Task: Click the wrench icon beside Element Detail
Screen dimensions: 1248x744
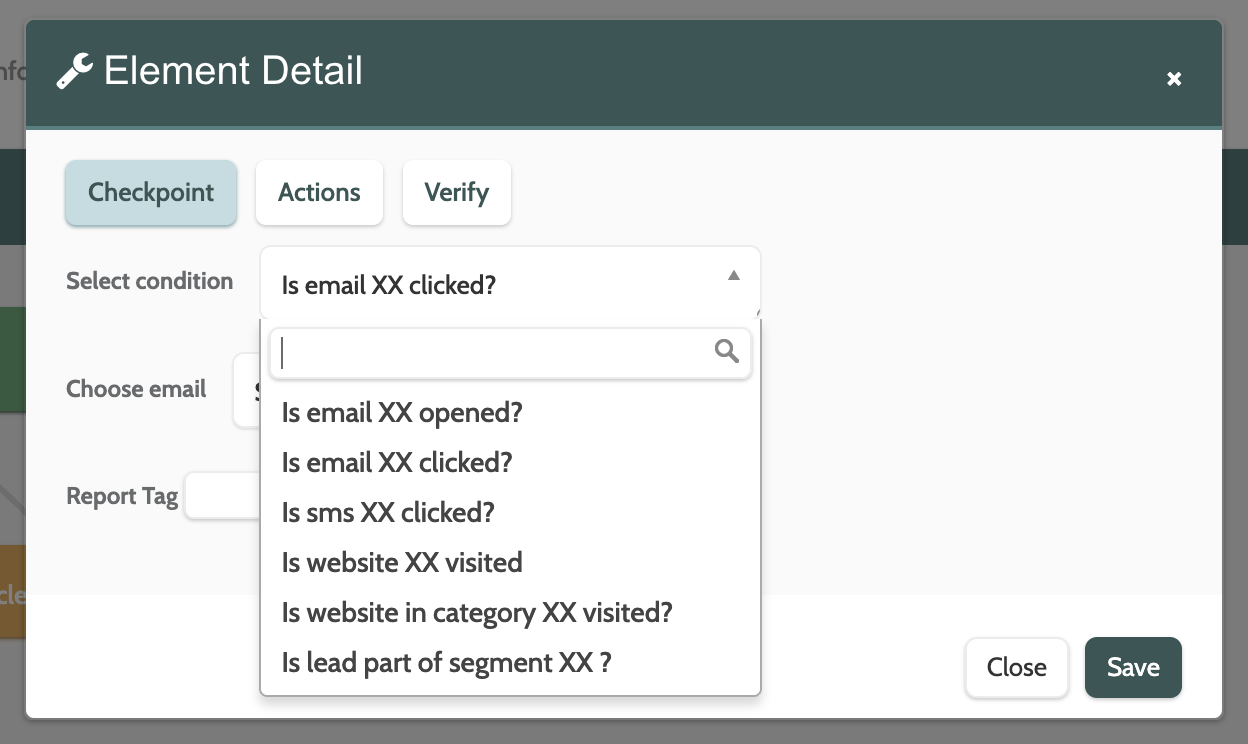Action: pos(74,72)
